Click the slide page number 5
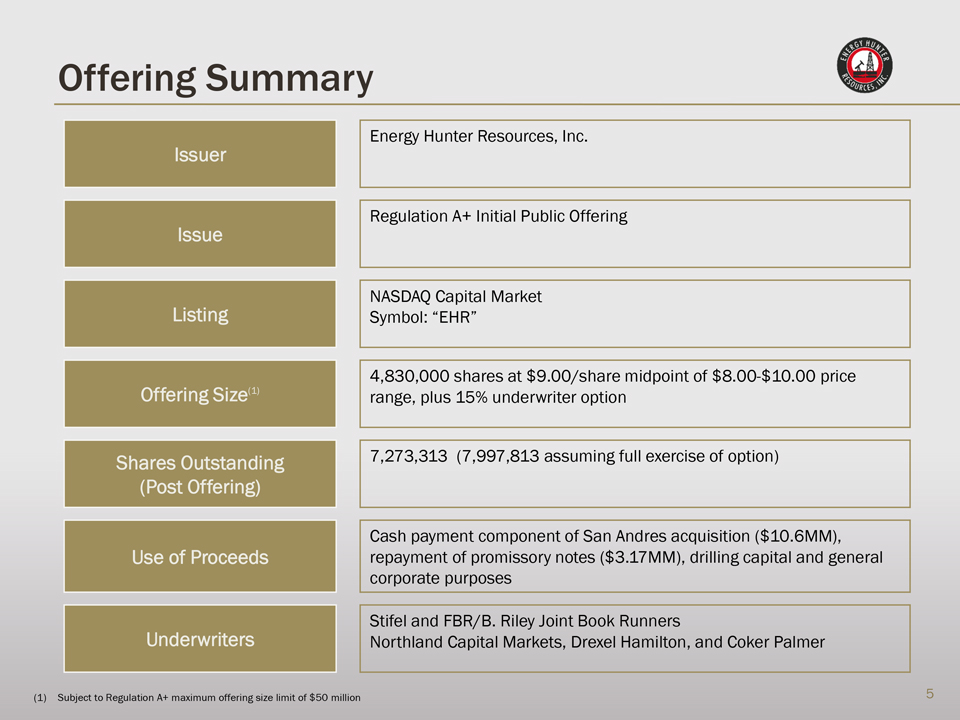960x720 pixels. pos(930,694)
